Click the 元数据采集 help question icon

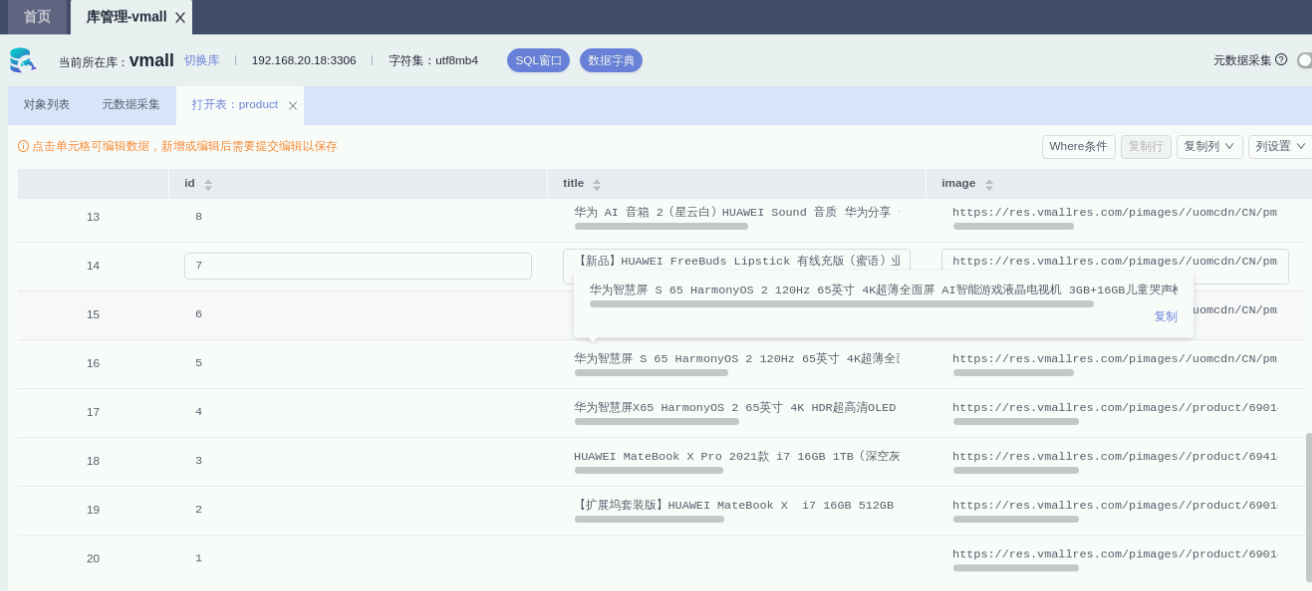[x=1281, y=60]
